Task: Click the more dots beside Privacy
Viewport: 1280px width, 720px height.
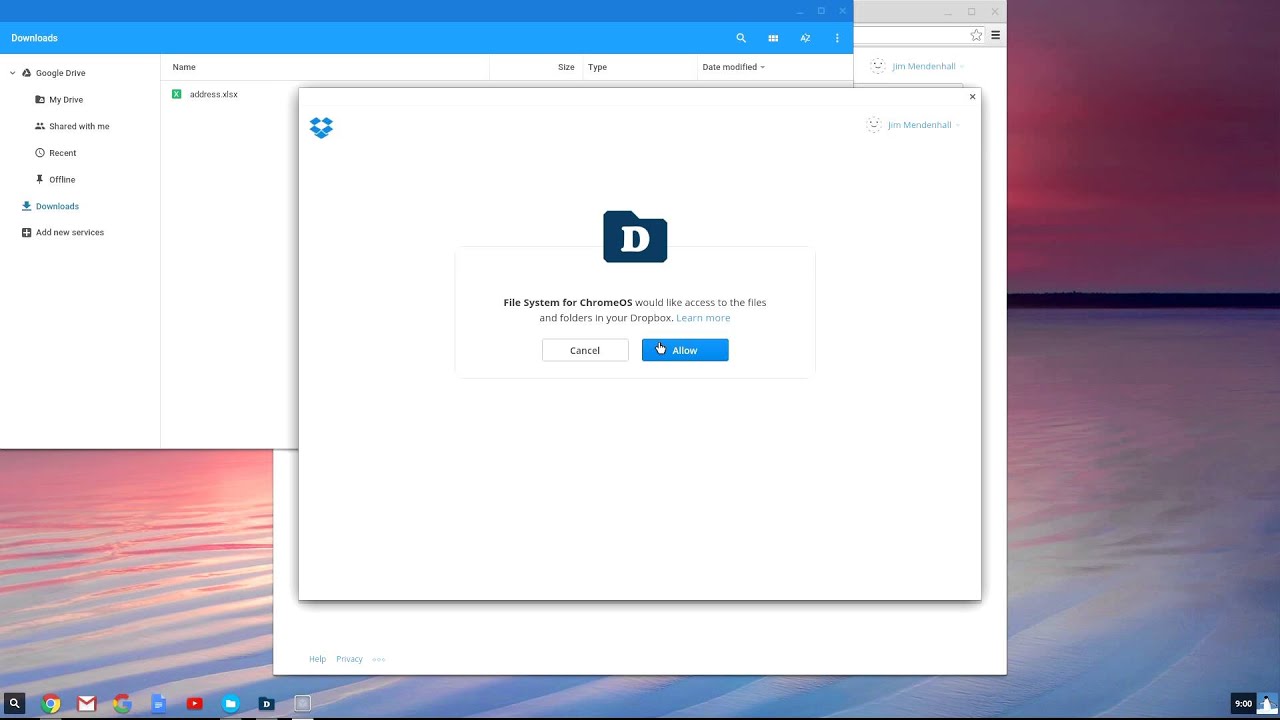Action: 378,659
